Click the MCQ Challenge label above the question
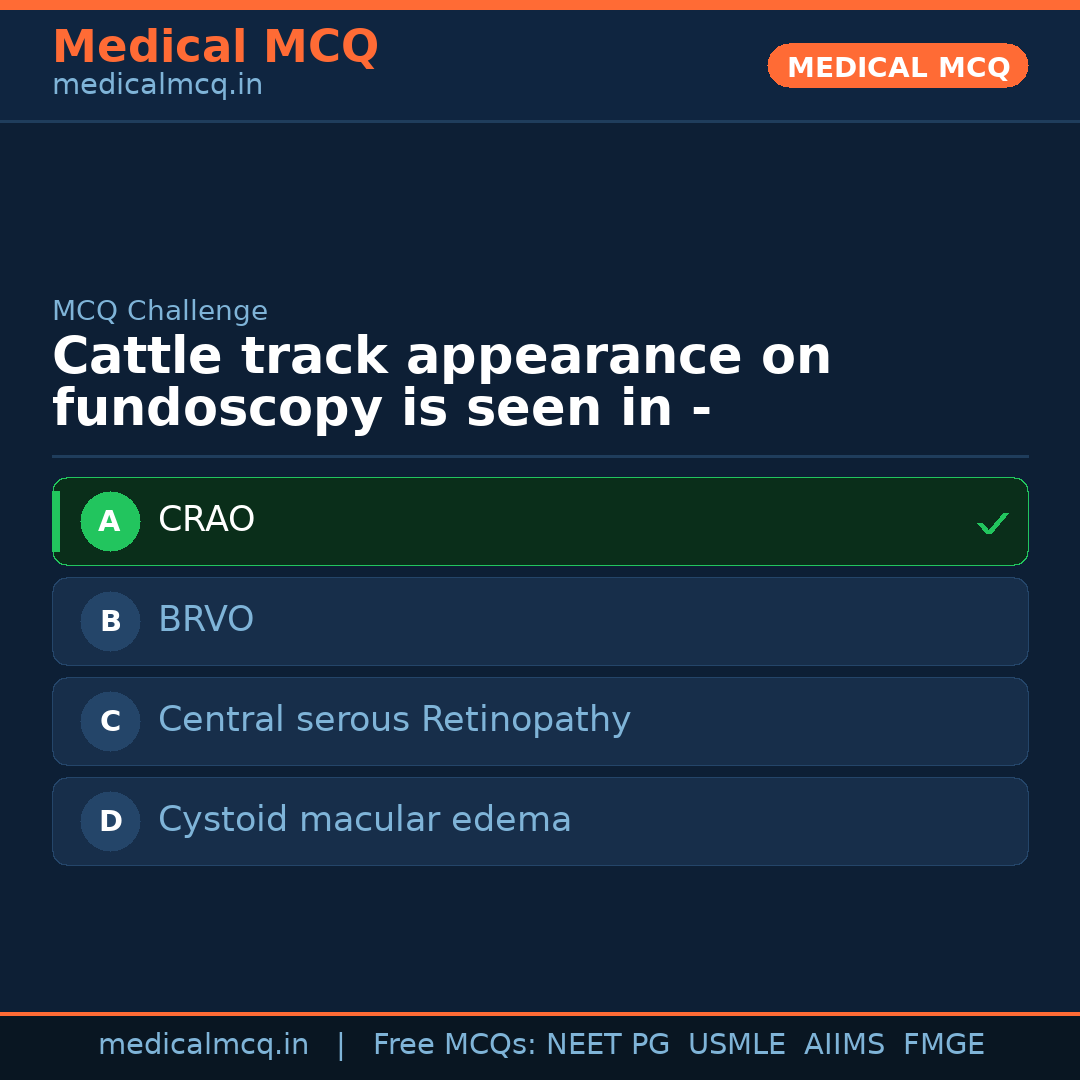Screen dimensions: 1080x1080 (160, 311)
